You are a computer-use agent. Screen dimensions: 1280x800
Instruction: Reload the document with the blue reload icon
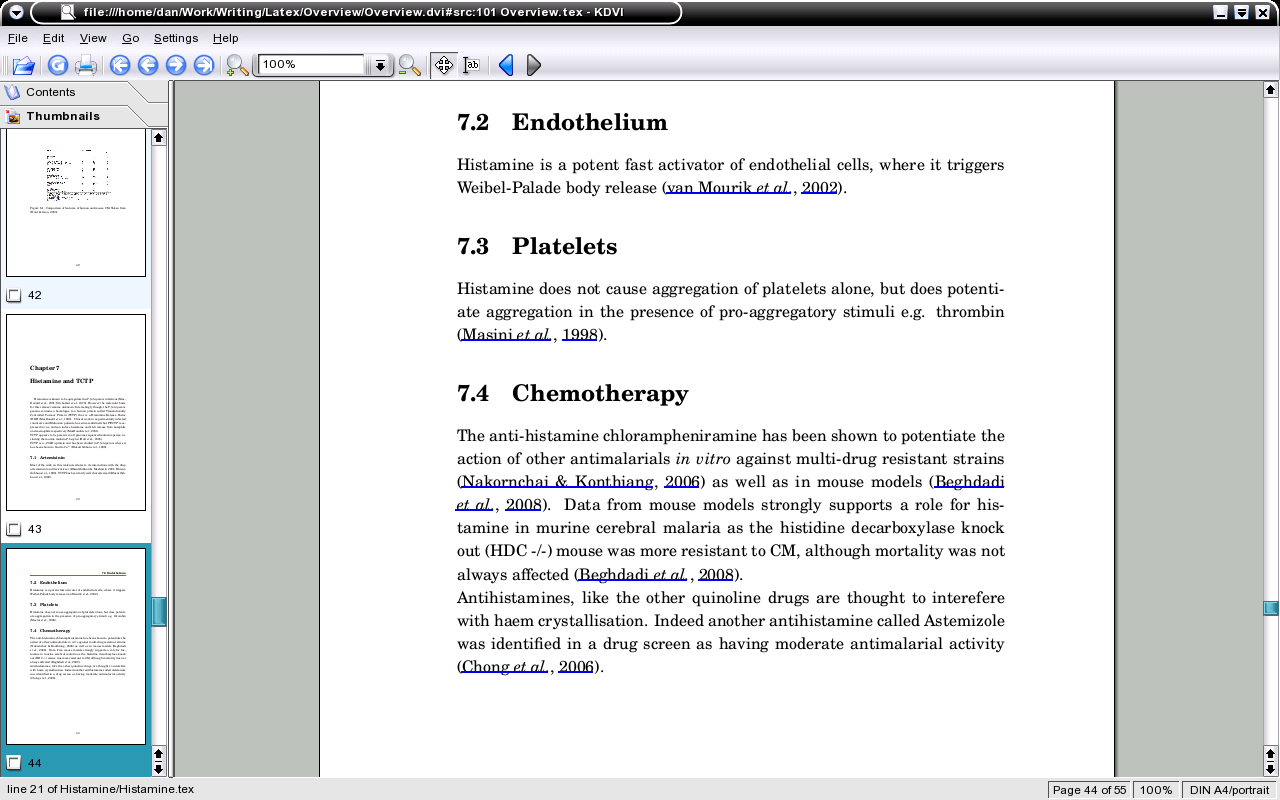[x=58, y=66]
